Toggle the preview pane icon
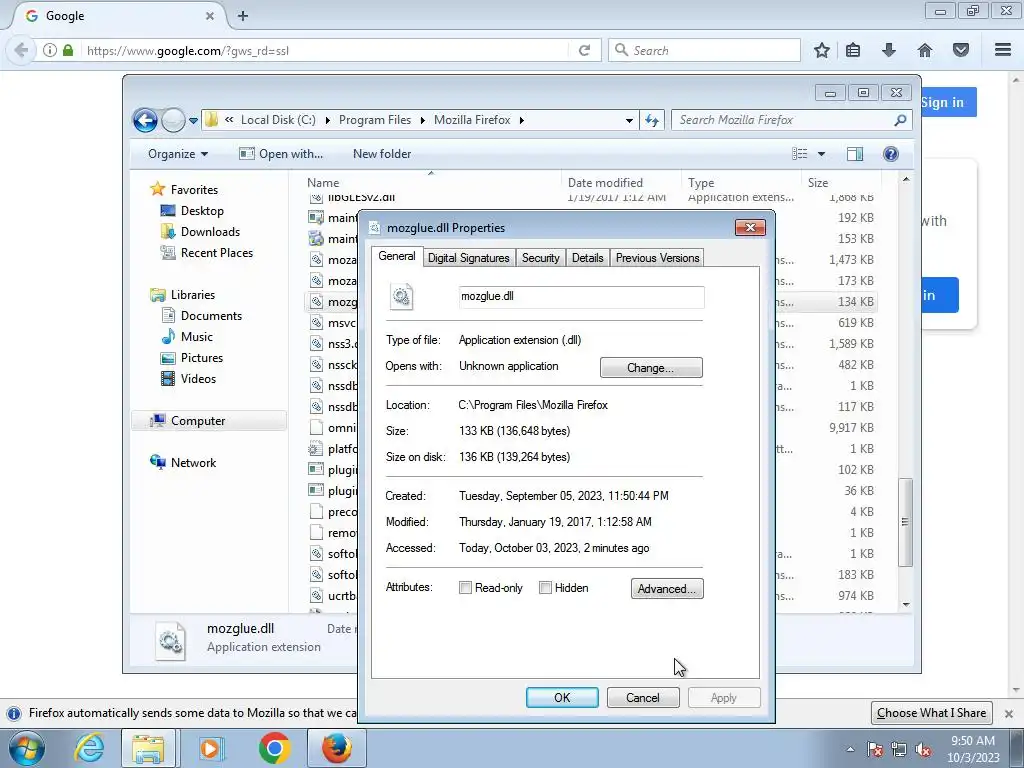The width and height of the screenshot is (1024, 768). pyautogui.click(x=855, y=154)
